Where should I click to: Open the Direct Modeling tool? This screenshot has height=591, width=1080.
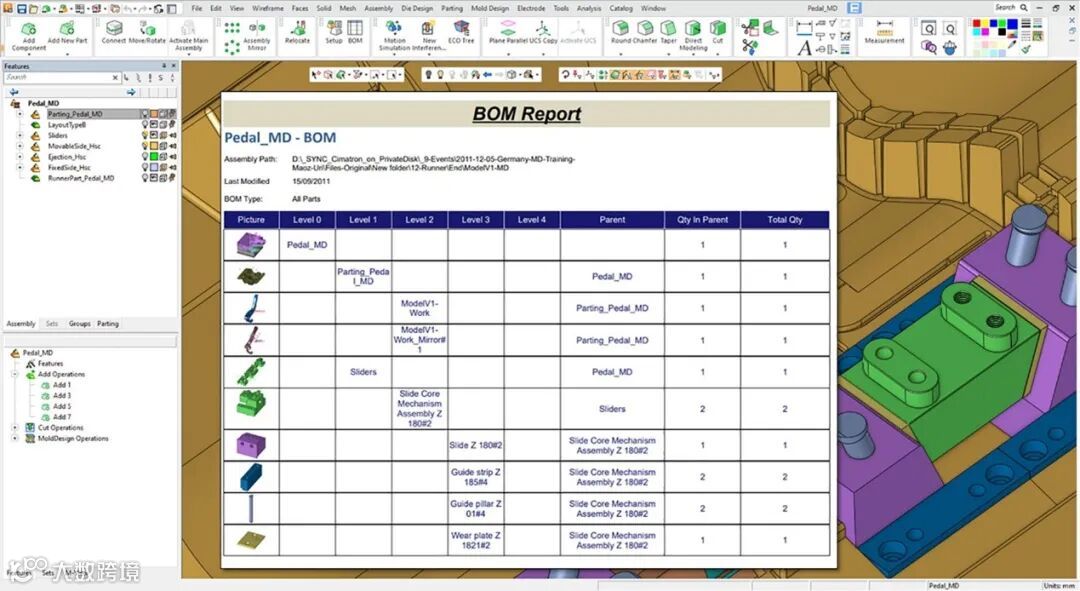693,36
